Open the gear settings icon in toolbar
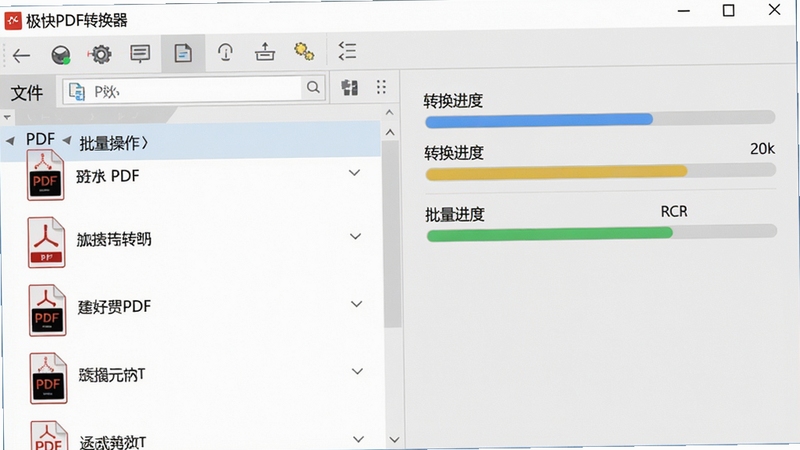This screenshot has width=800, height=450. click(x=100, y=54)
